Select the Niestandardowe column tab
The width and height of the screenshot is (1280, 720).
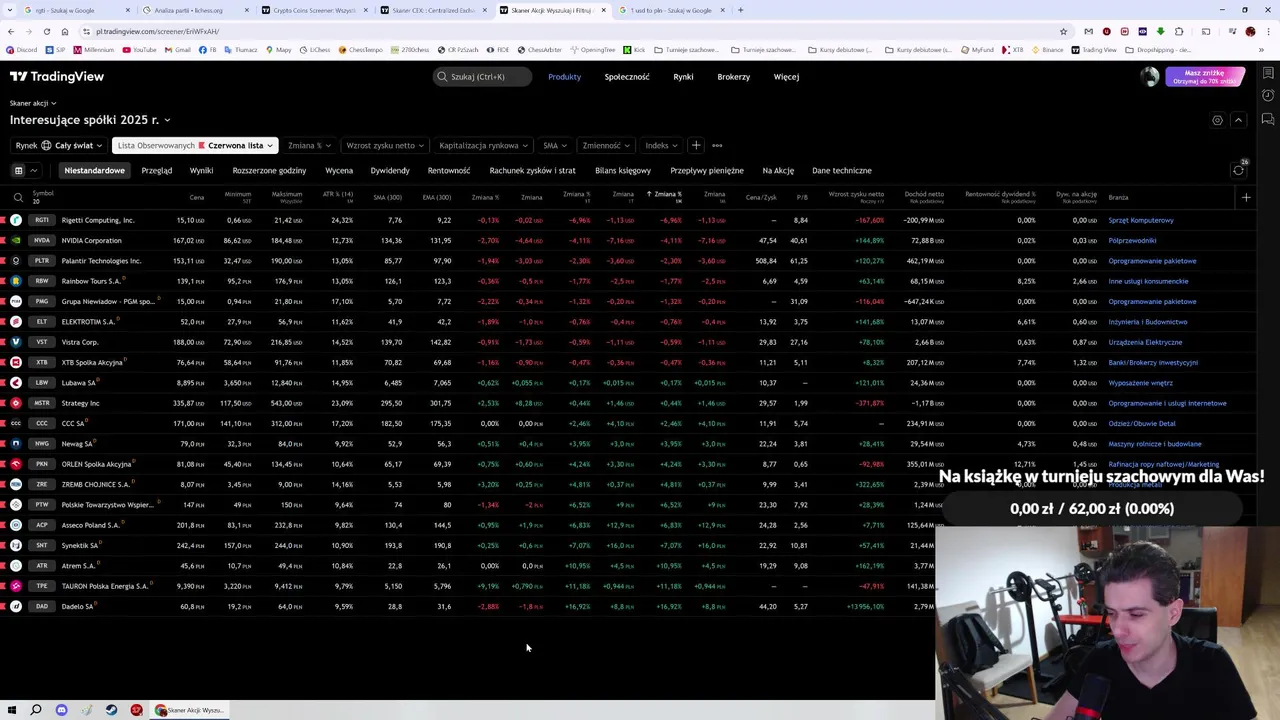coord(95,170)
